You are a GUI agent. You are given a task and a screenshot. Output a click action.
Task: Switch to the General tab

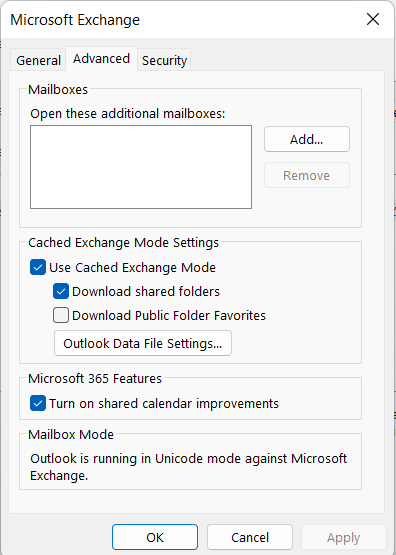tap(38, 61)
